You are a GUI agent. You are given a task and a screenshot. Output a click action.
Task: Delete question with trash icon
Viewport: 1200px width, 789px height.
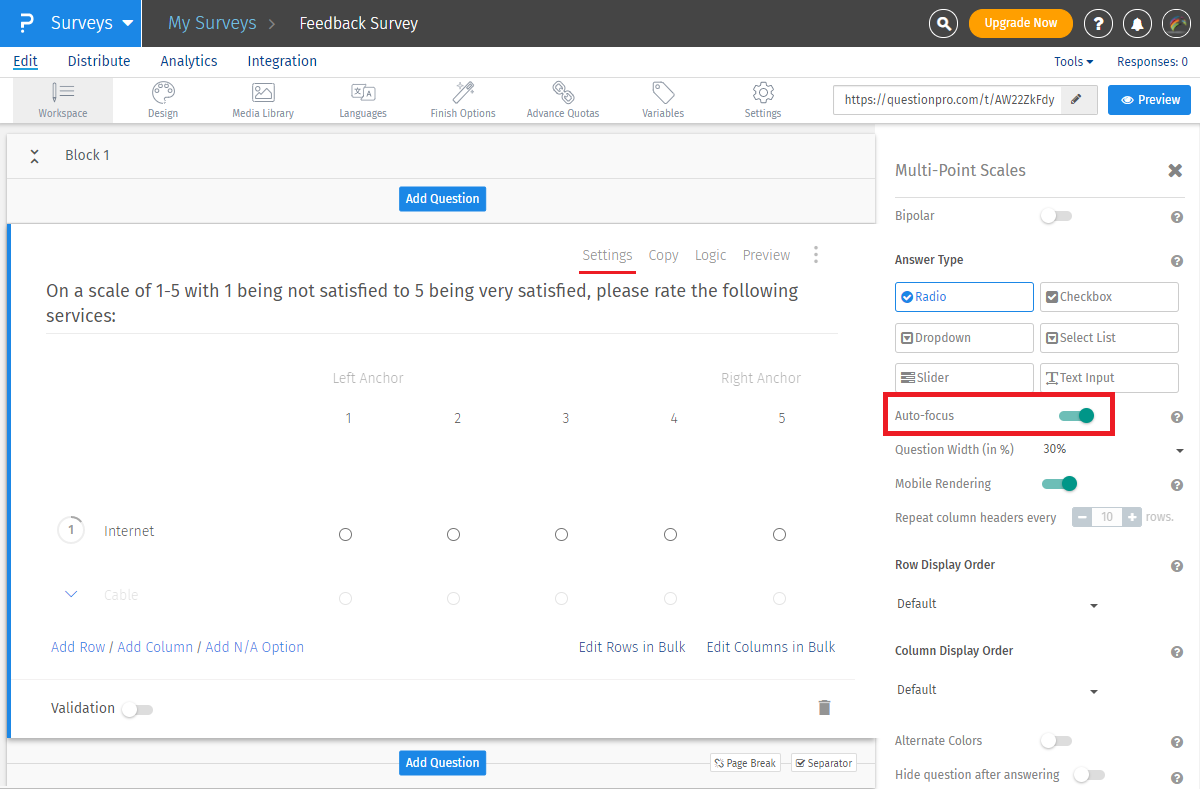click(824, 708)
